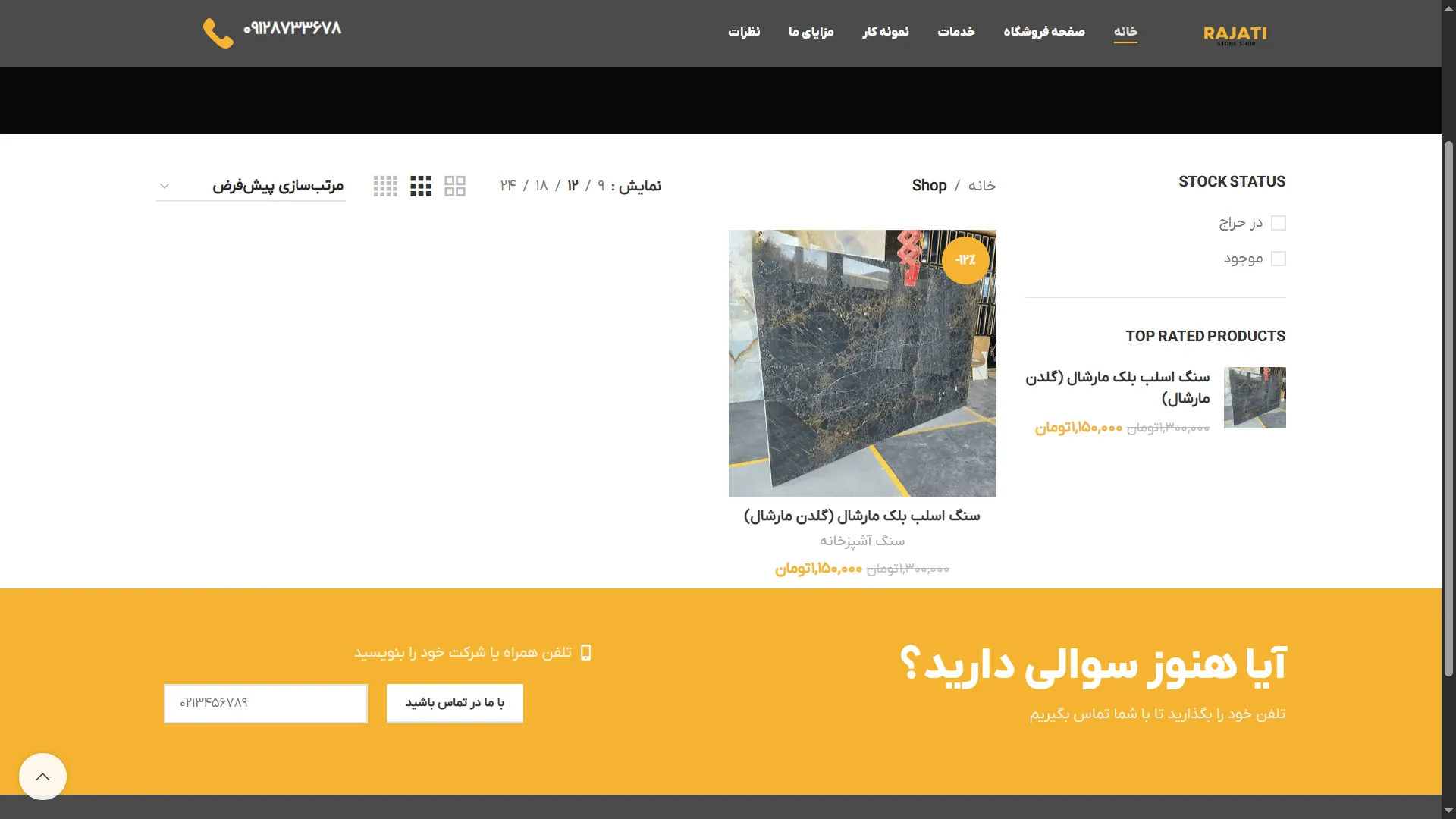Click the scrollbar down arrow

[1448, 811]
